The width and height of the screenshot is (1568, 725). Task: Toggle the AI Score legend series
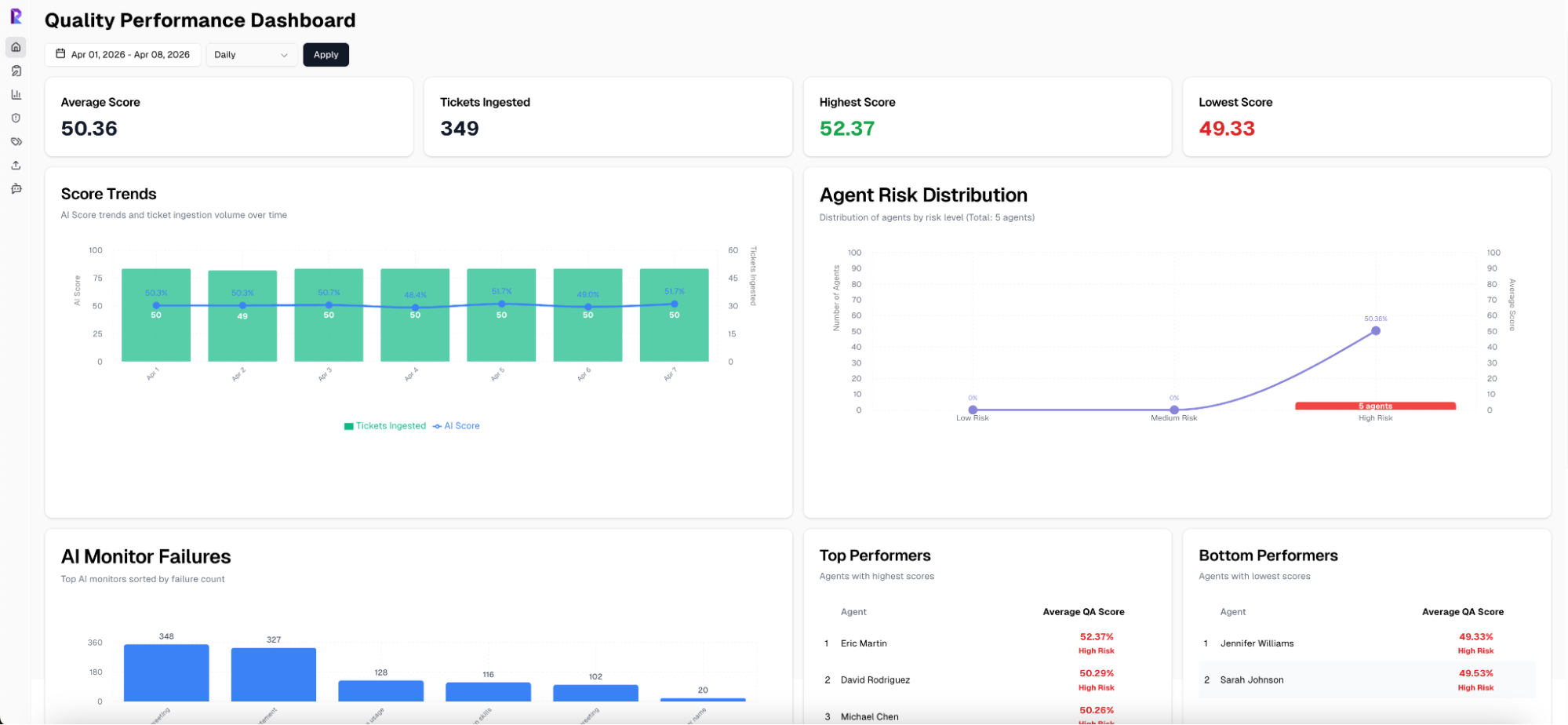[x=457, y=426]
